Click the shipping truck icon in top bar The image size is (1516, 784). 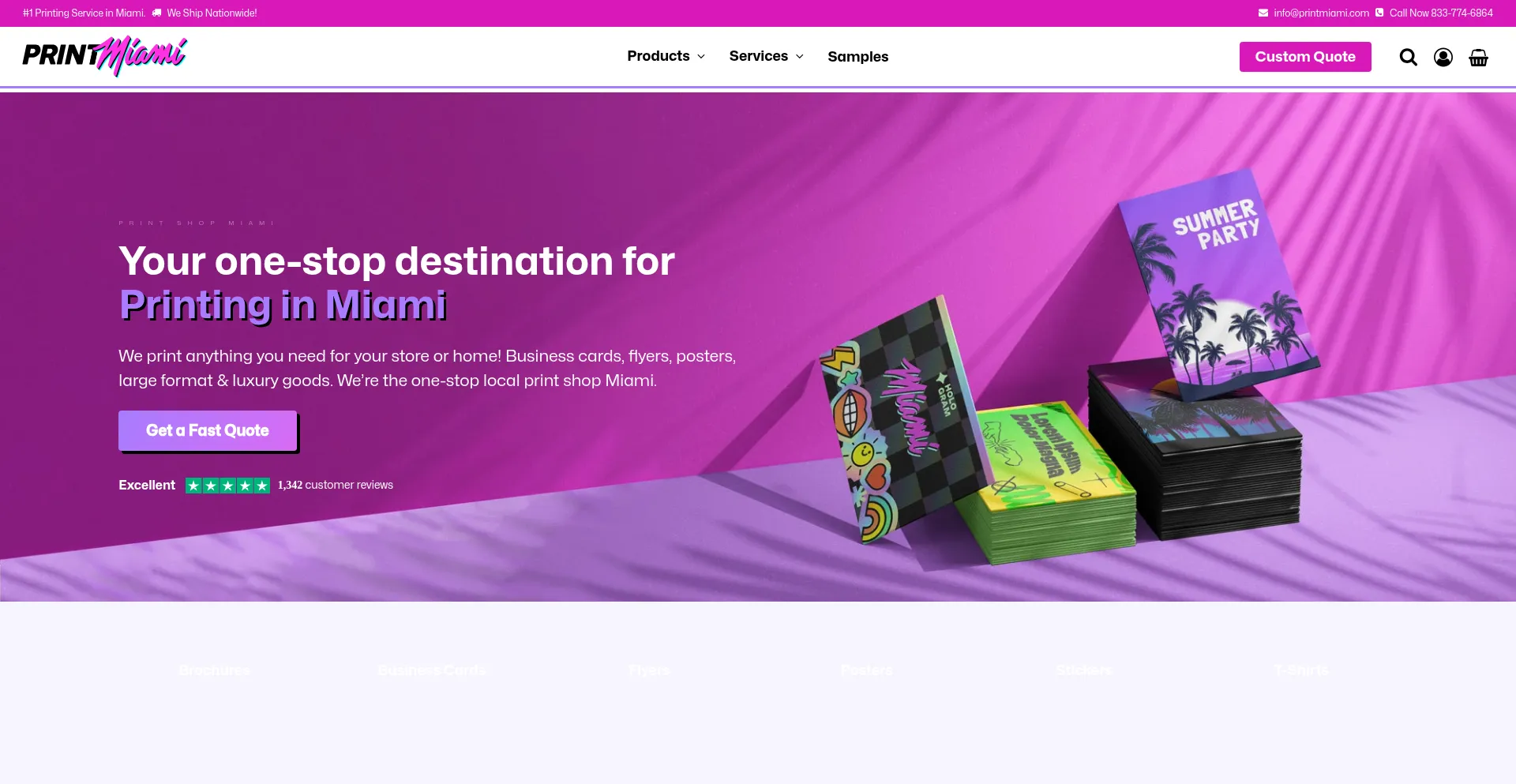[x=156, y=13]
